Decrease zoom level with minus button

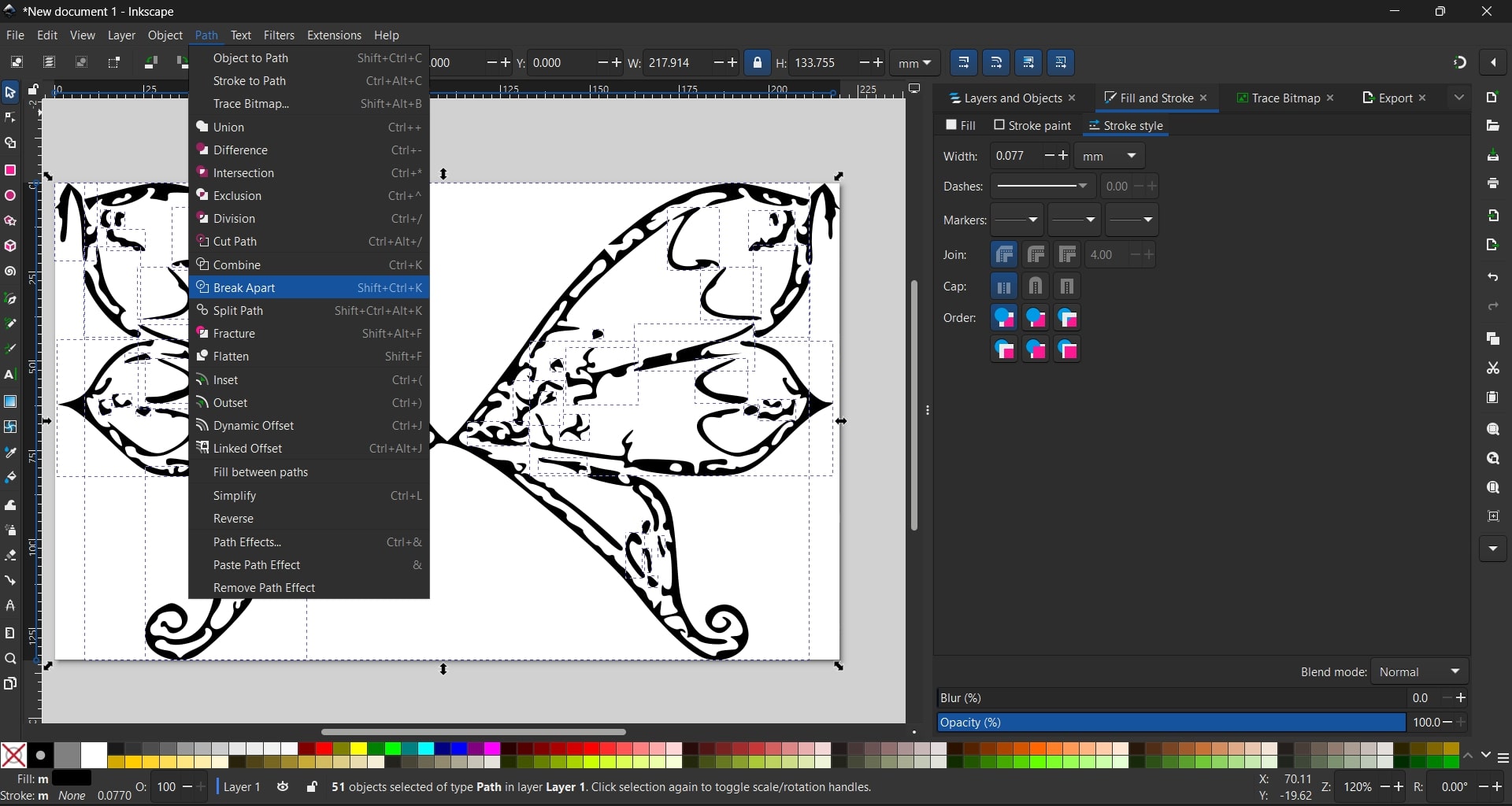(x=1384, y=786)
